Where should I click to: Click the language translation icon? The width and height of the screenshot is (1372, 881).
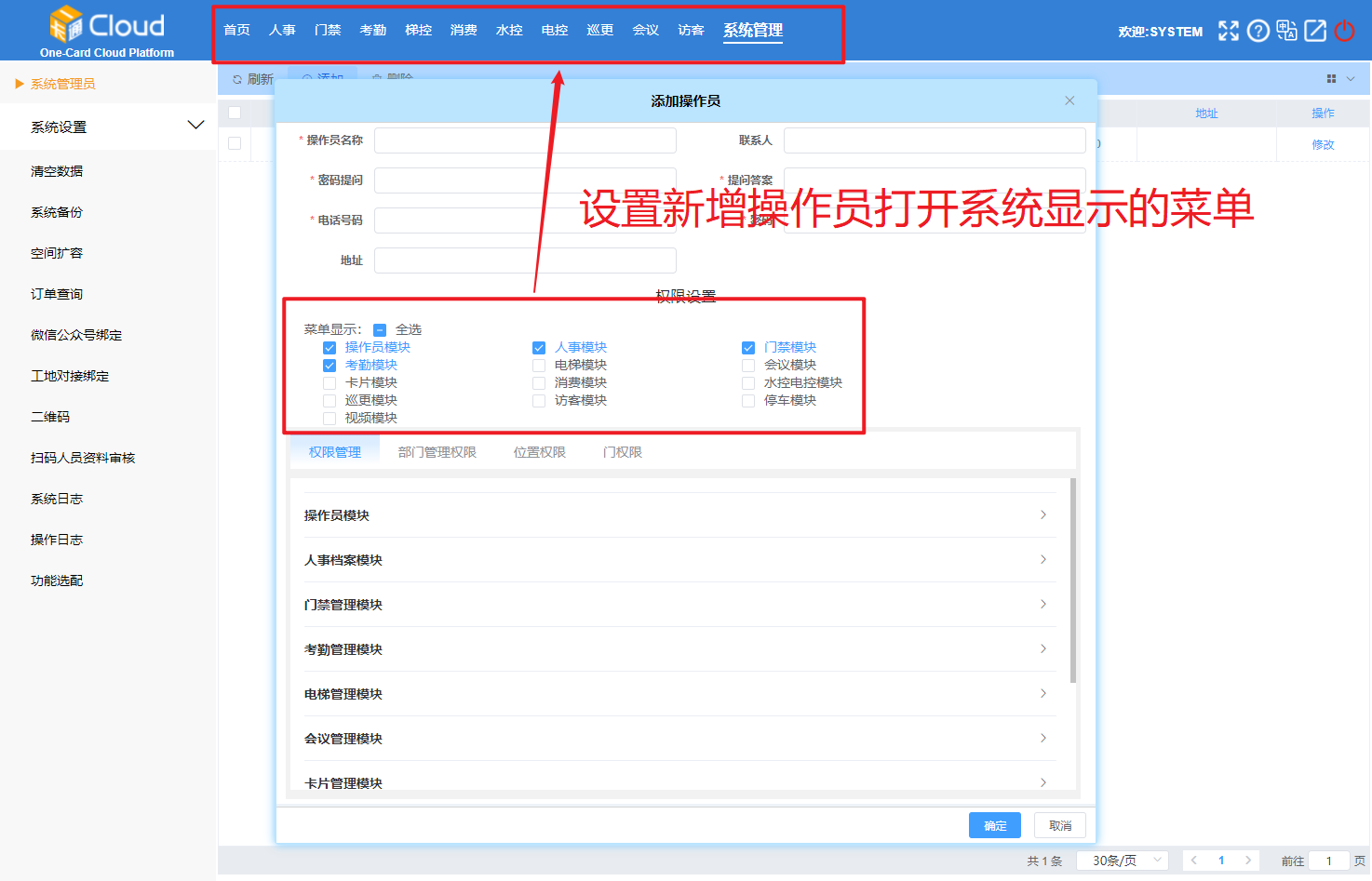(1286, 31)
